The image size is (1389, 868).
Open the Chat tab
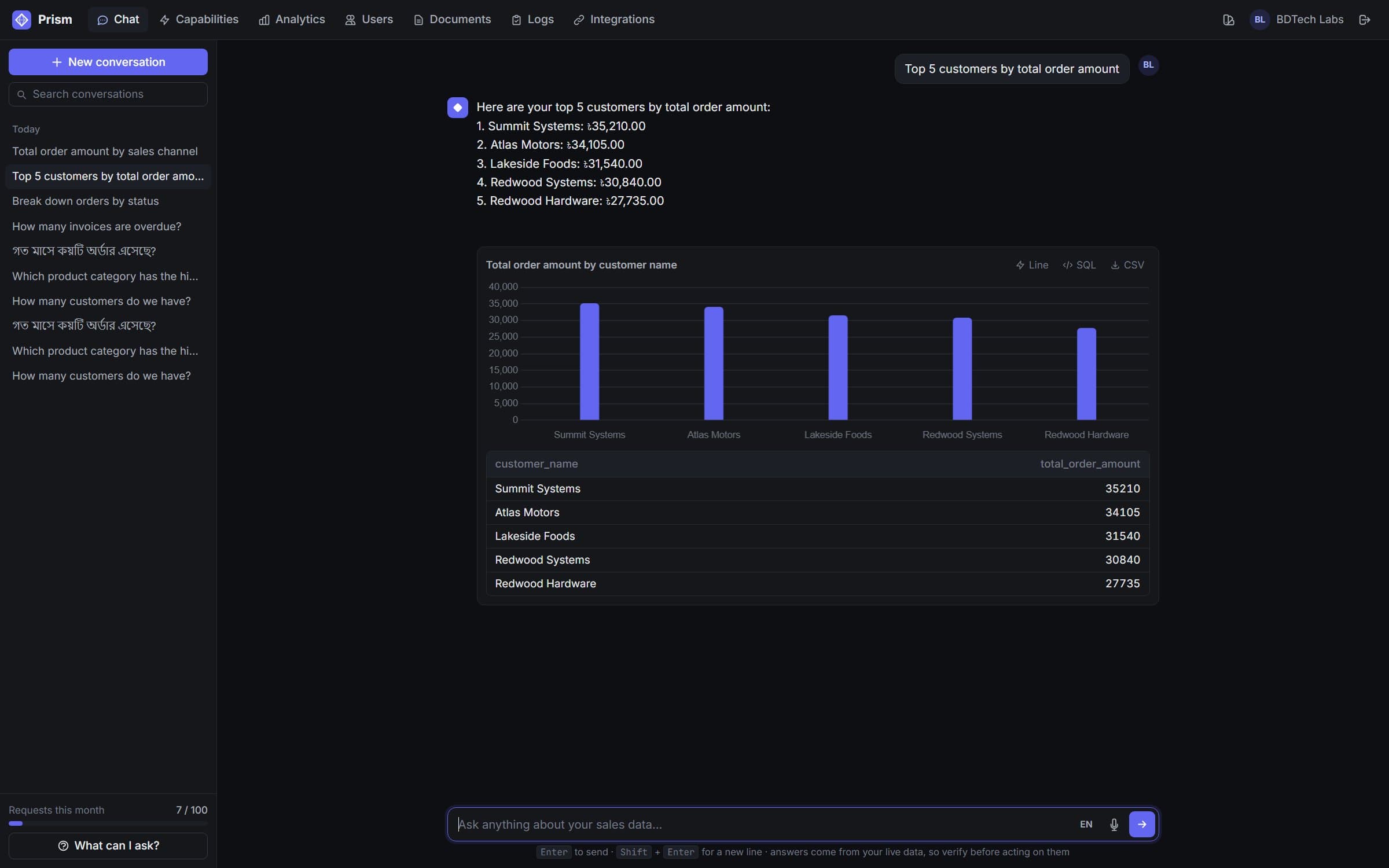coord(118,20)
